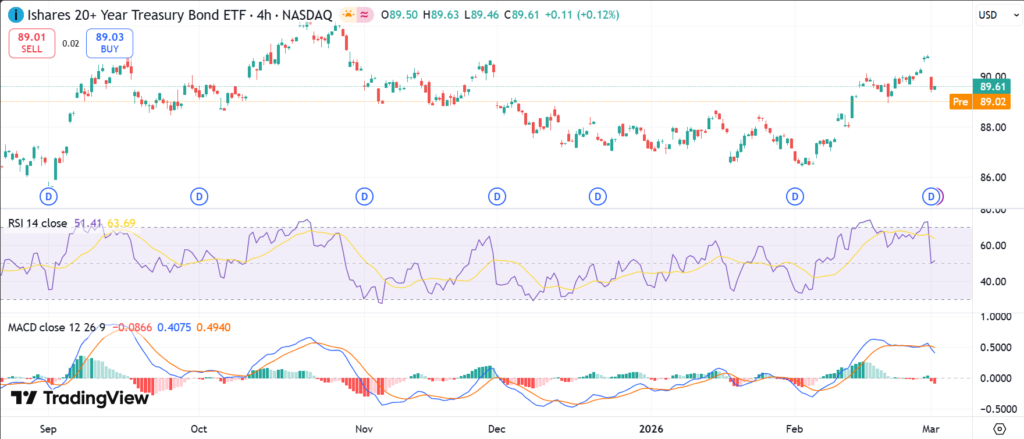This screenshot has width=1024, height=439.
Task: Select the MACD close 12 26 9 legend
Action: 56,327
